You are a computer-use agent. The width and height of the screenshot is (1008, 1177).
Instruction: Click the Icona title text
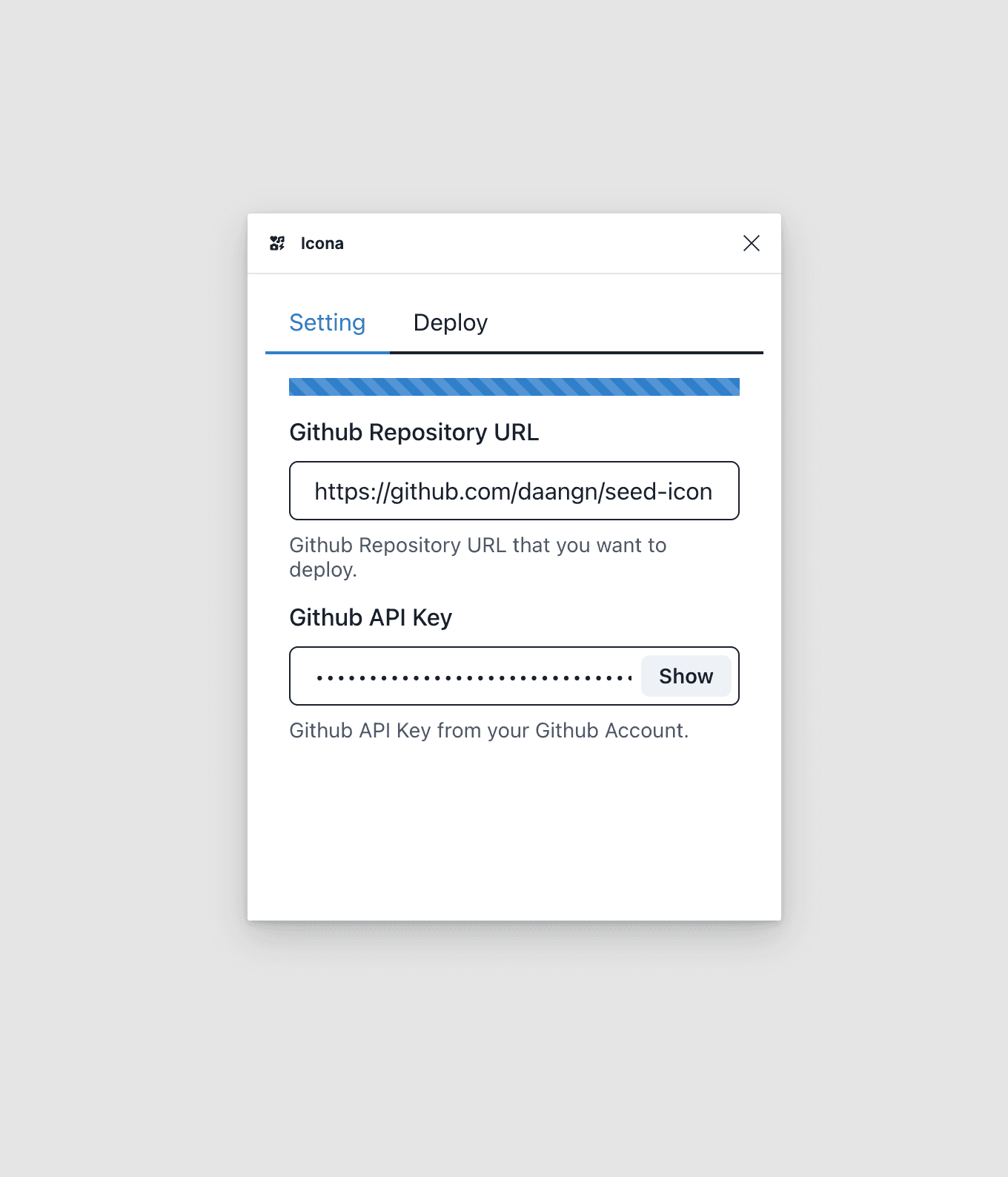pos(322,243)
